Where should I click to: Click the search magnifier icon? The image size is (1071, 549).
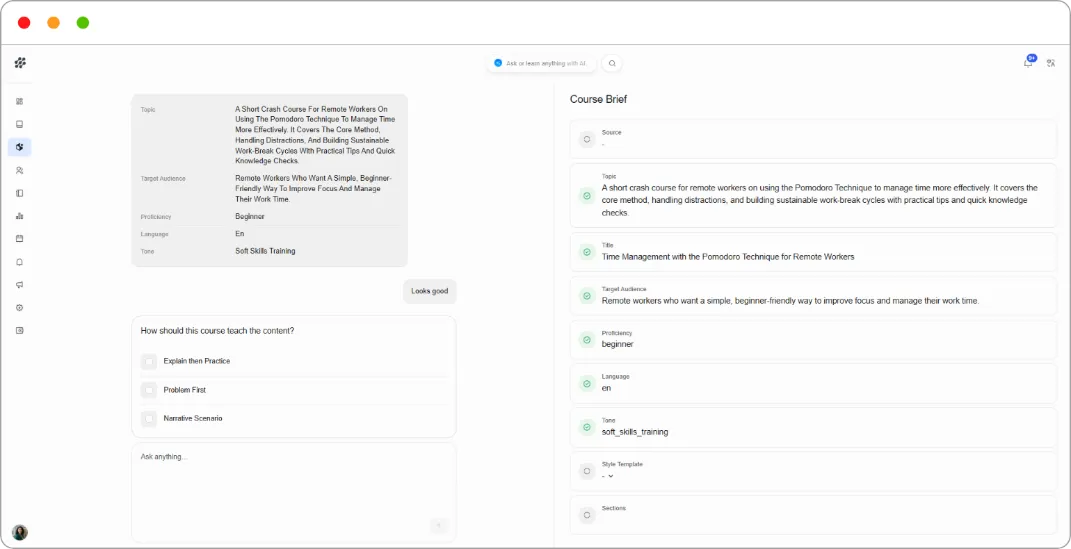612,64
